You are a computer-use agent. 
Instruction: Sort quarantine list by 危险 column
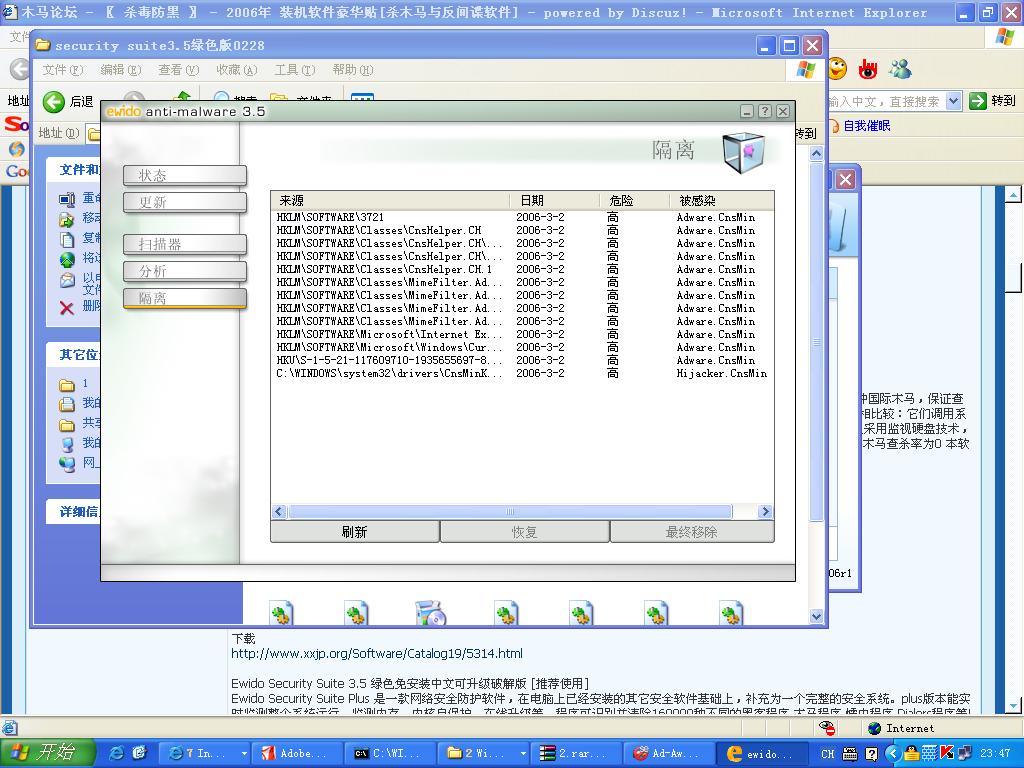click(634, 200)
